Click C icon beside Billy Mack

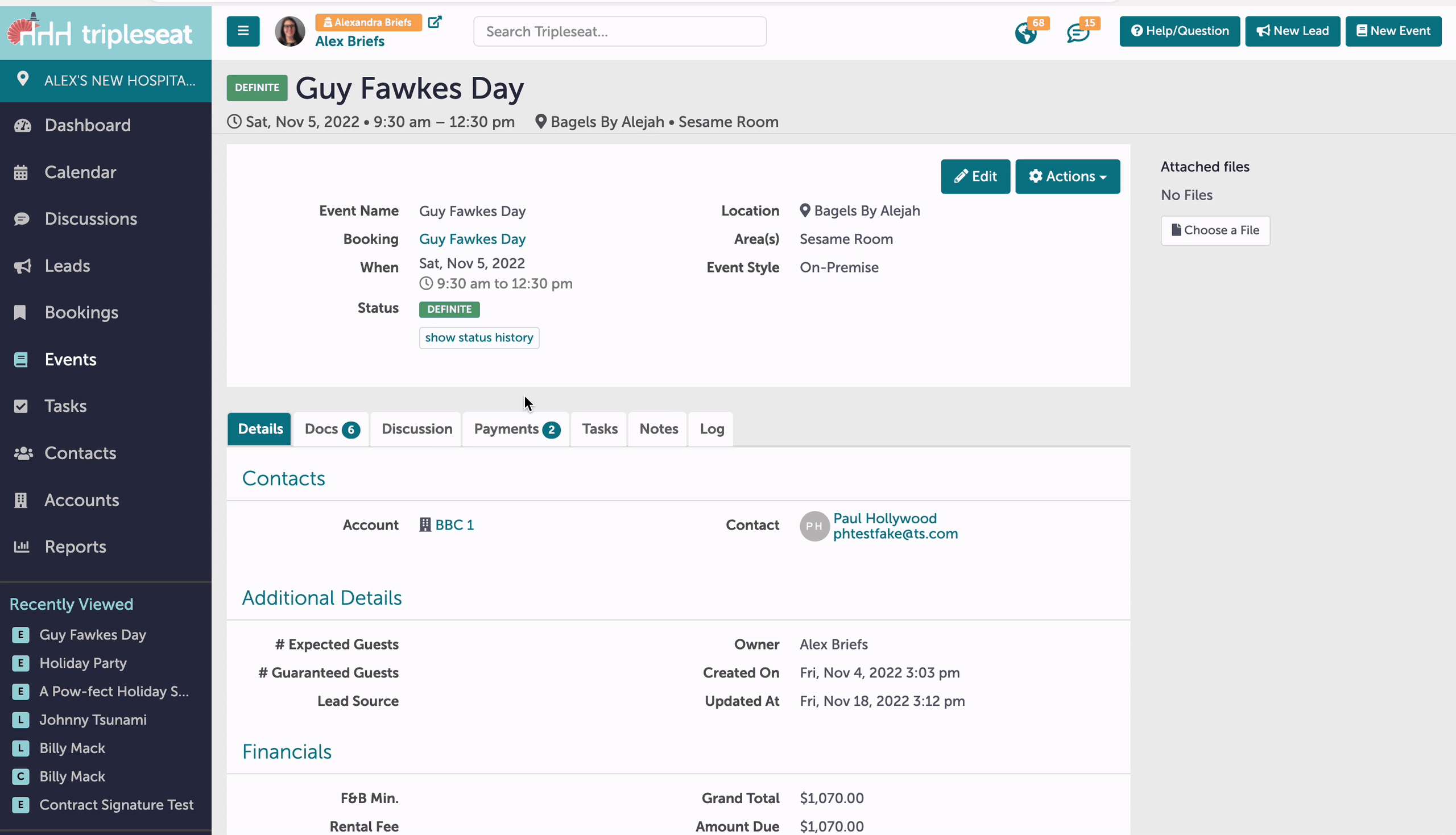pos(20,776)
